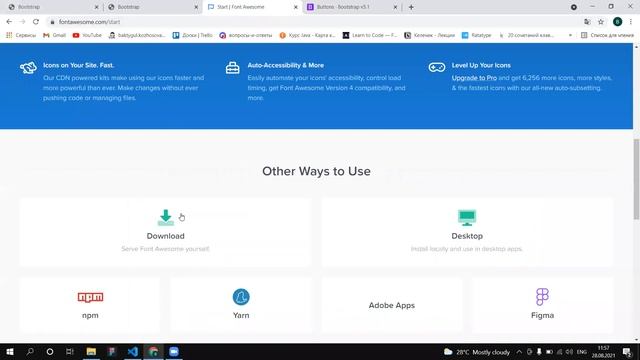This screenshot has height=360, width=640.
Task: Click the Other Ways to Use heading
Action: pyautogui.click(x=316, y=171)
